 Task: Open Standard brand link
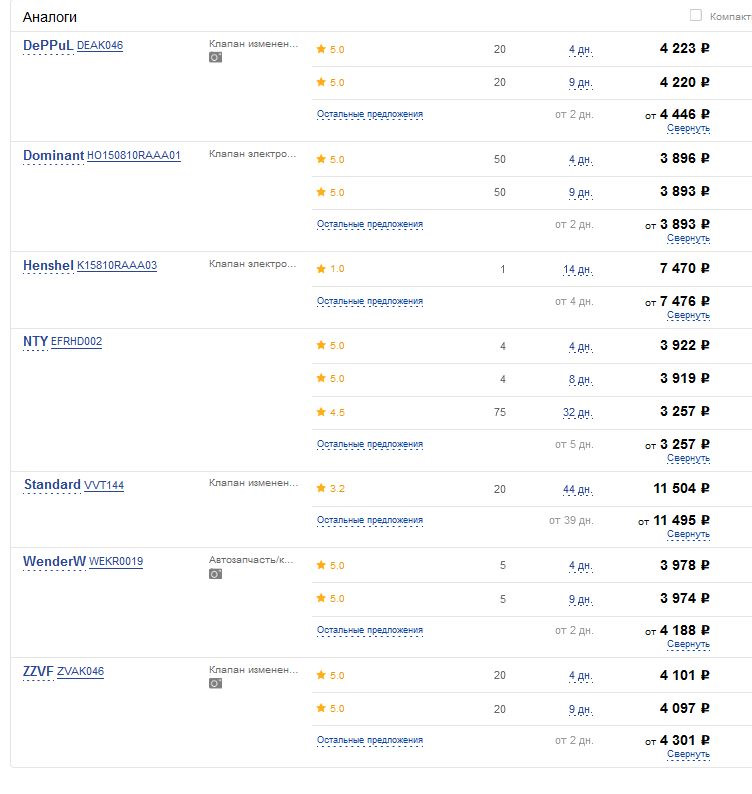point(52,485)
